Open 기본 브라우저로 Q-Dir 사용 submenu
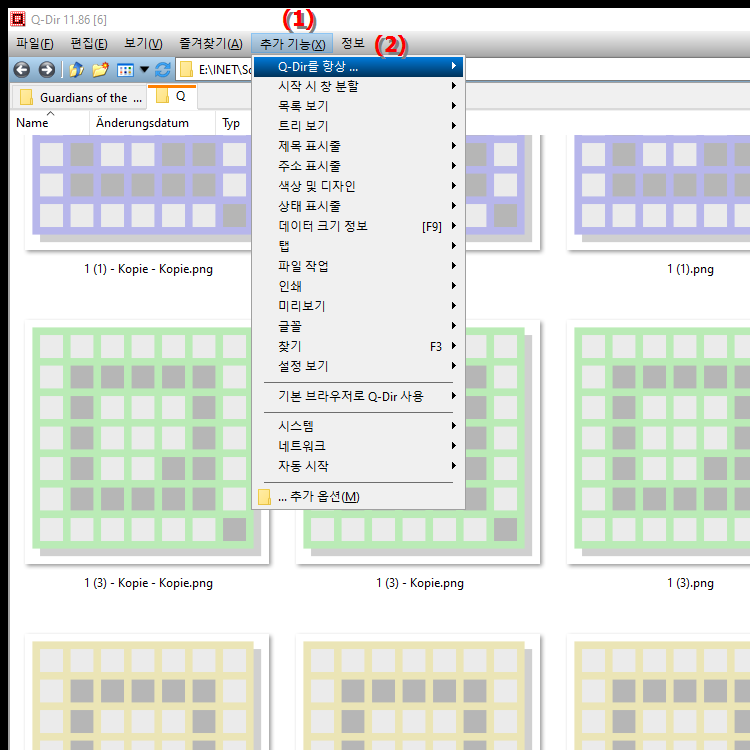This screenshot has width=750, height=750. 358,397
